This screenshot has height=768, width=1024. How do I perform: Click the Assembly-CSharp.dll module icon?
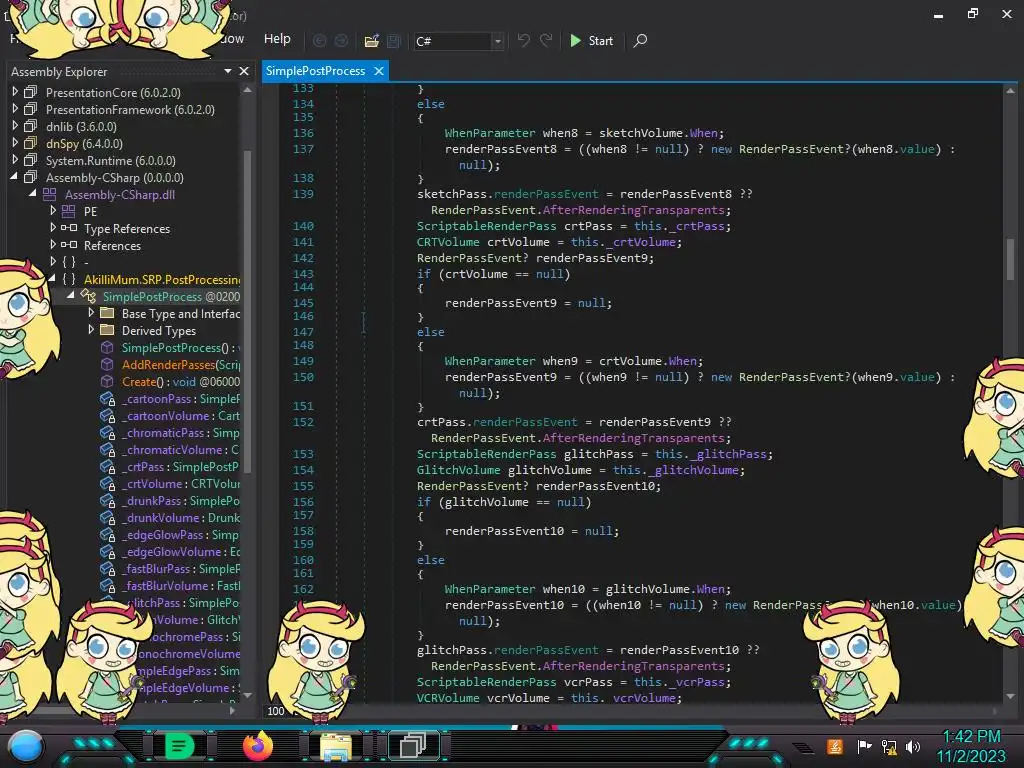[50, 194]
